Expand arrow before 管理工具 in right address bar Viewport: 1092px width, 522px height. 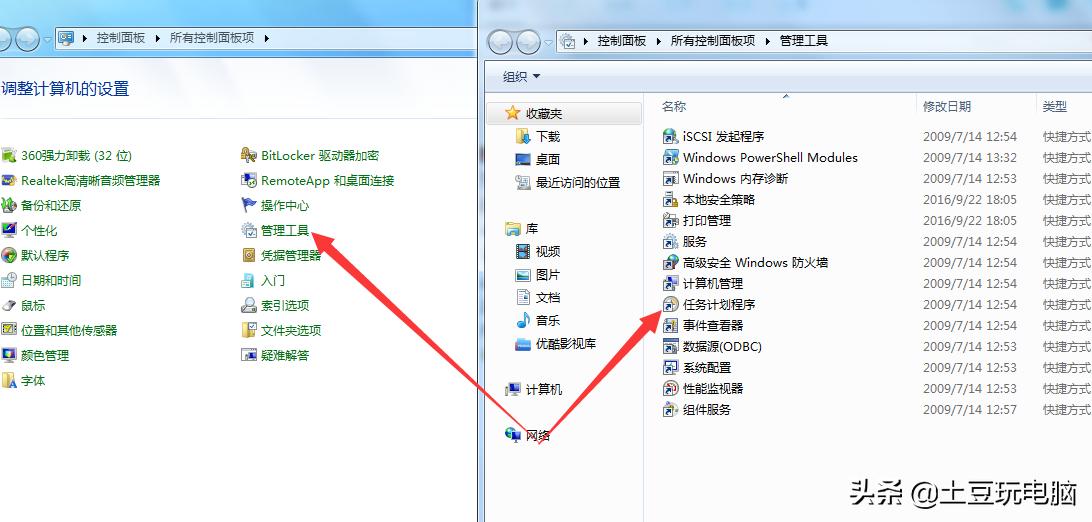click(767, 41)
